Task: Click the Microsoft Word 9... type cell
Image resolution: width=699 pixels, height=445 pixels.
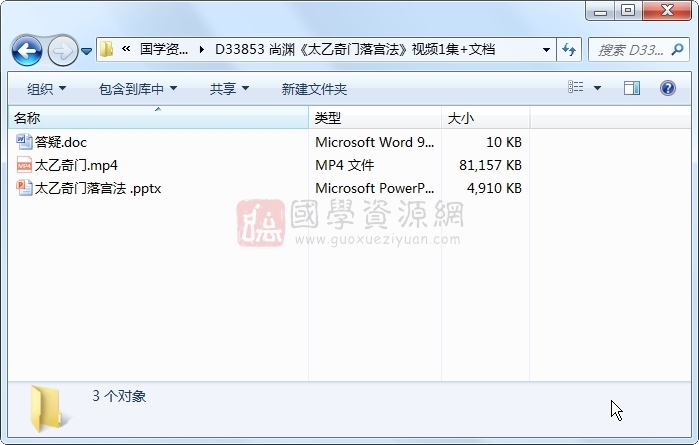Action: (374, 142)
